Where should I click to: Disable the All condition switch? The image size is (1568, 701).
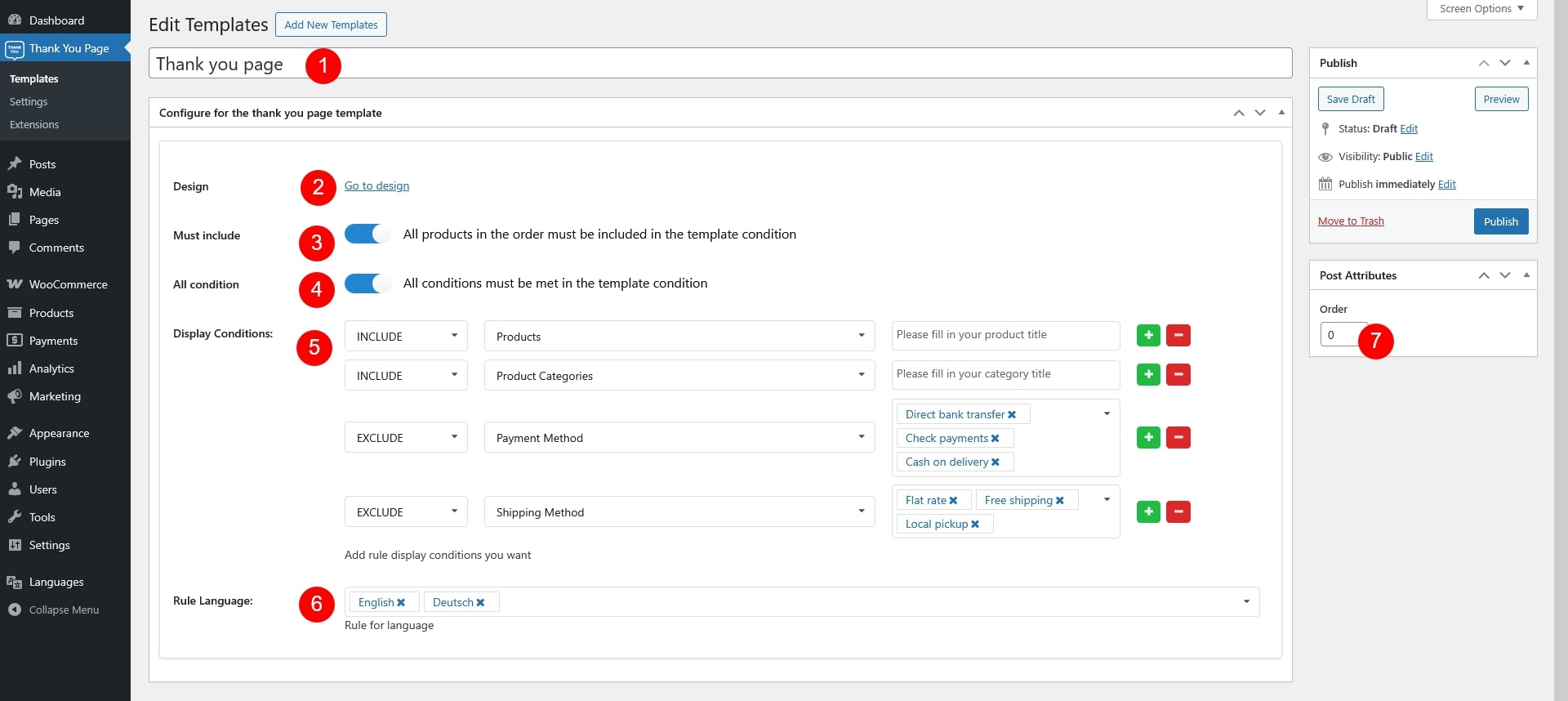click(367, 284)
